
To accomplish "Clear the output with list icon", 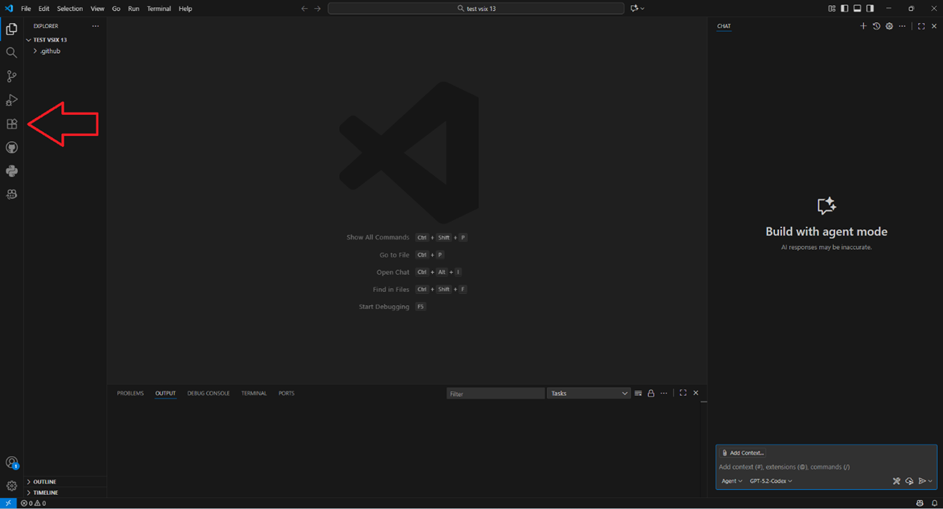I will point(638,393).
